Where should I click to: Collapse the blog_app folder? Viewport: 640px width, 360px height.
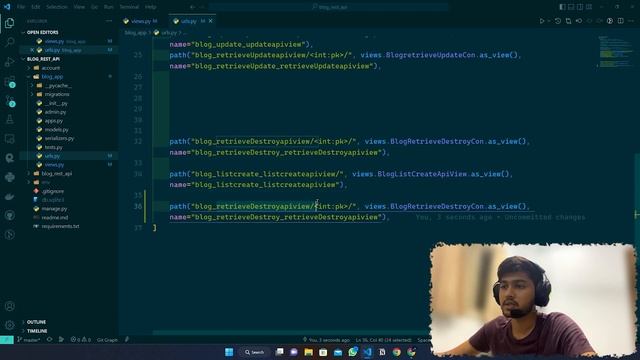coord(52,77)
